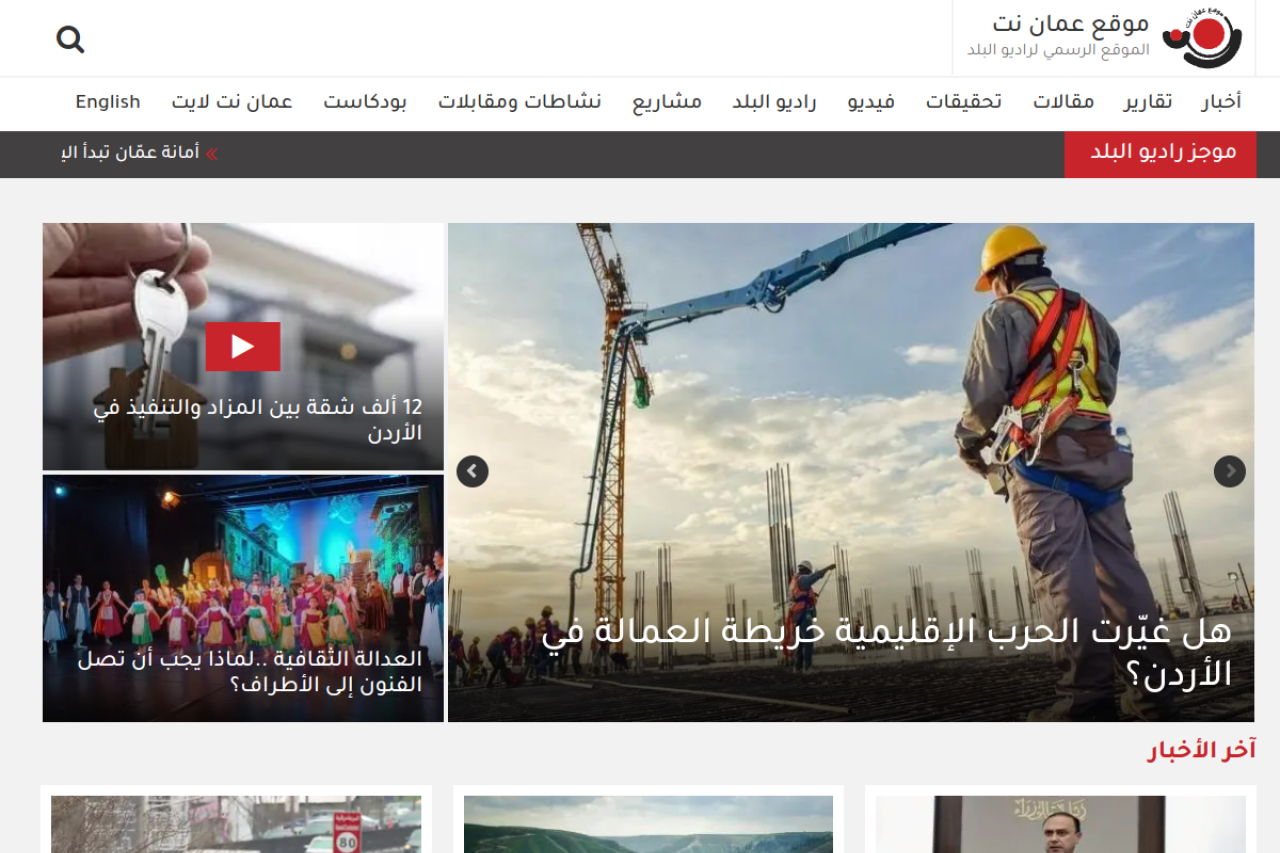The height and width of the screenshot is (853, 1280).
Task: Go to previous slide arrow
Action: tap(472, 471)
